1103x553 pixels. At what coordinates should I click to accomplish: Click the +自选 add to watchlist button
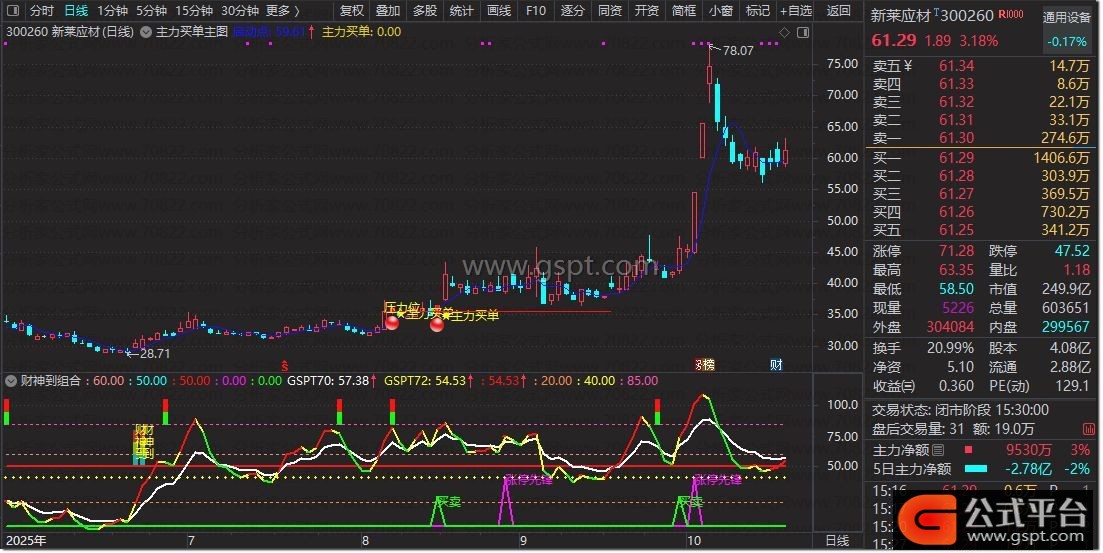click(x=794, y=11)
